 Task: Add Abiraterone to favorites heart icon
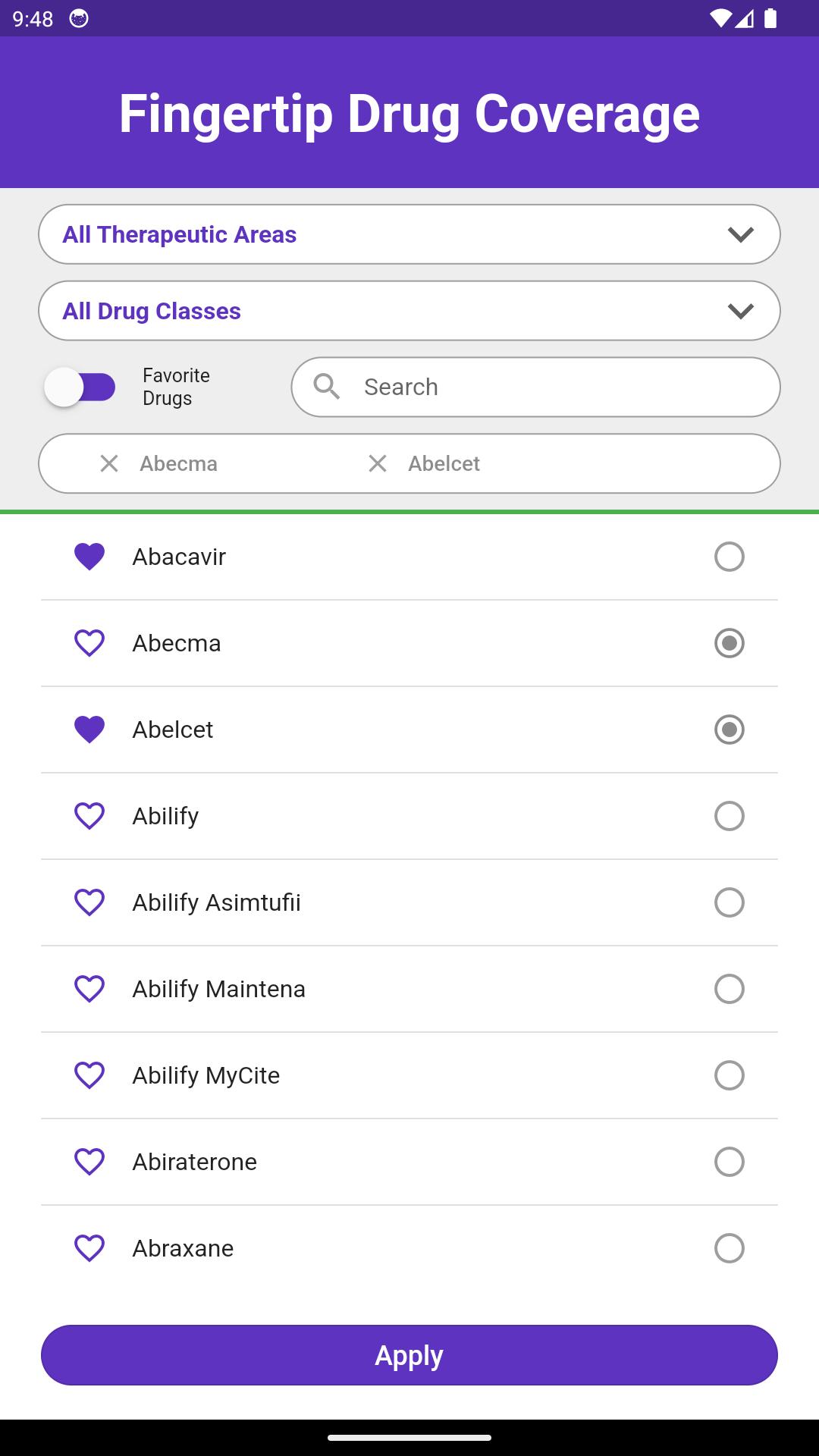[x=89, y=1162]
